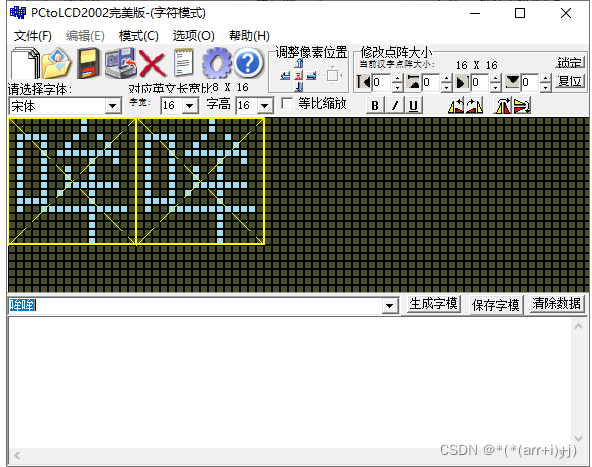Click the left margin value field
Viewport: 592px width, 467px height.
[x=382, y=82]
